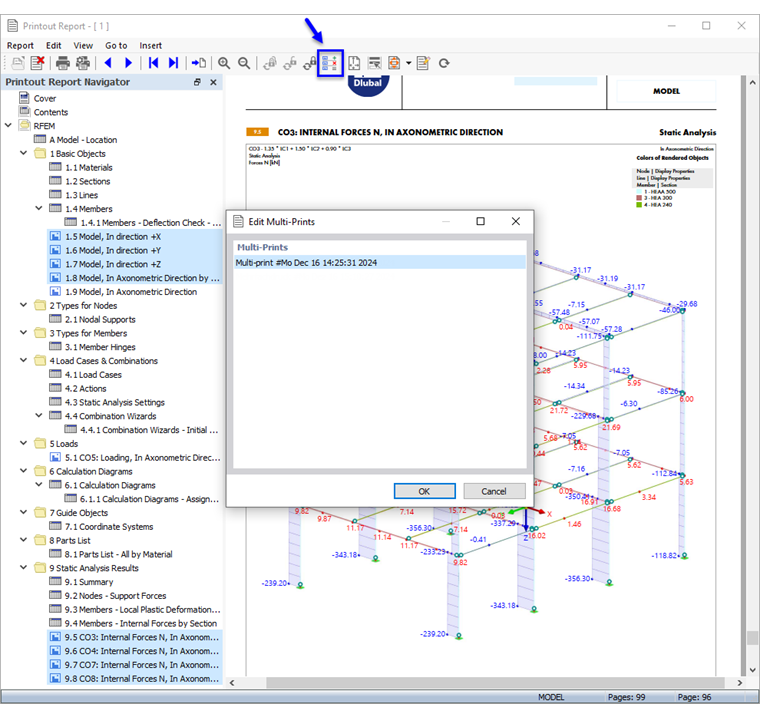Viewport: 760px width, 718px height.
Task: Click Cancel in Edit Multi-Prints dialog
Action: (494, 491)
